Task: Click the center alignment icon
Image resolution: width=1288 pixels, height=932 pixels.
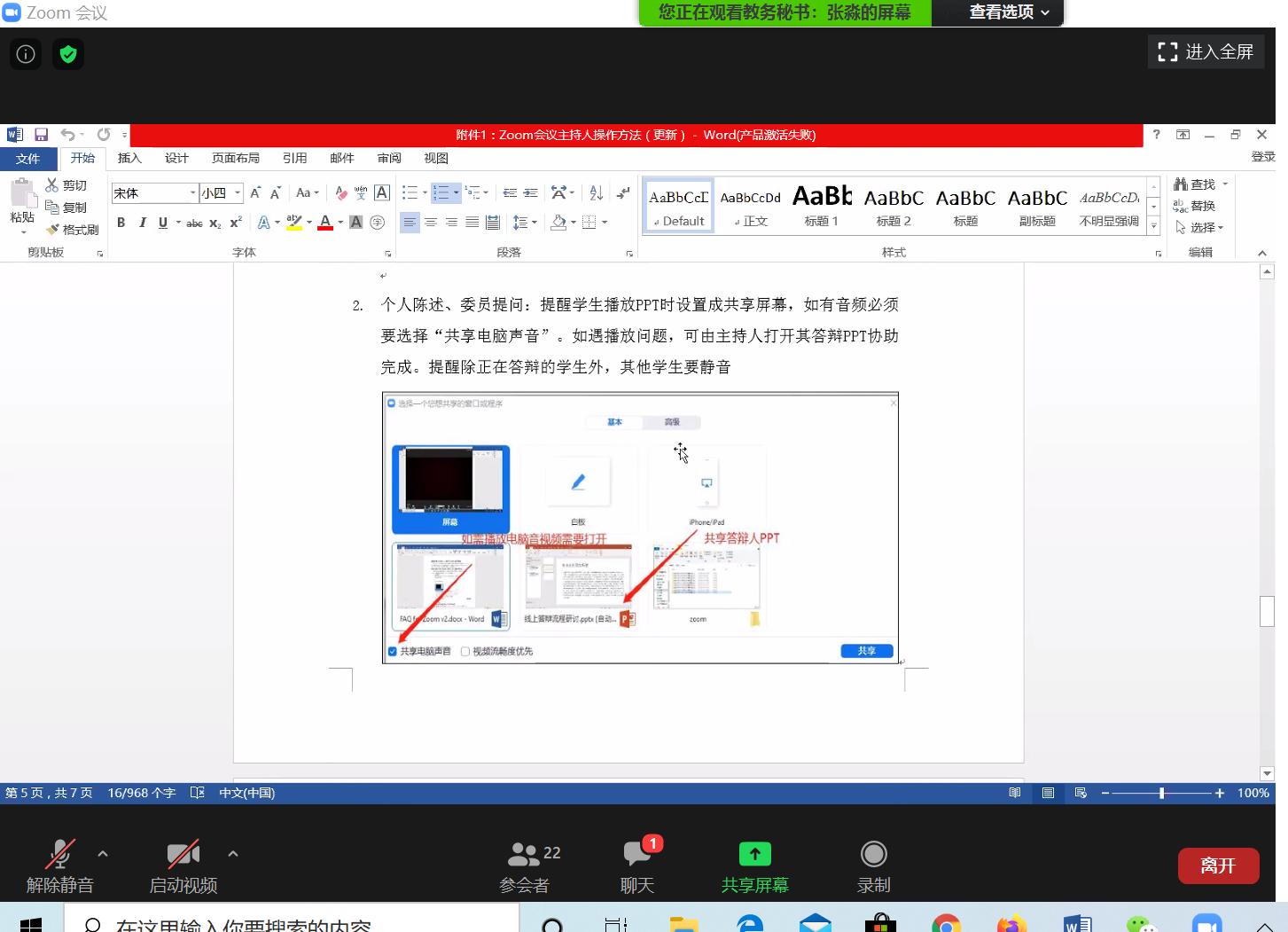Action: click(431, 223)
